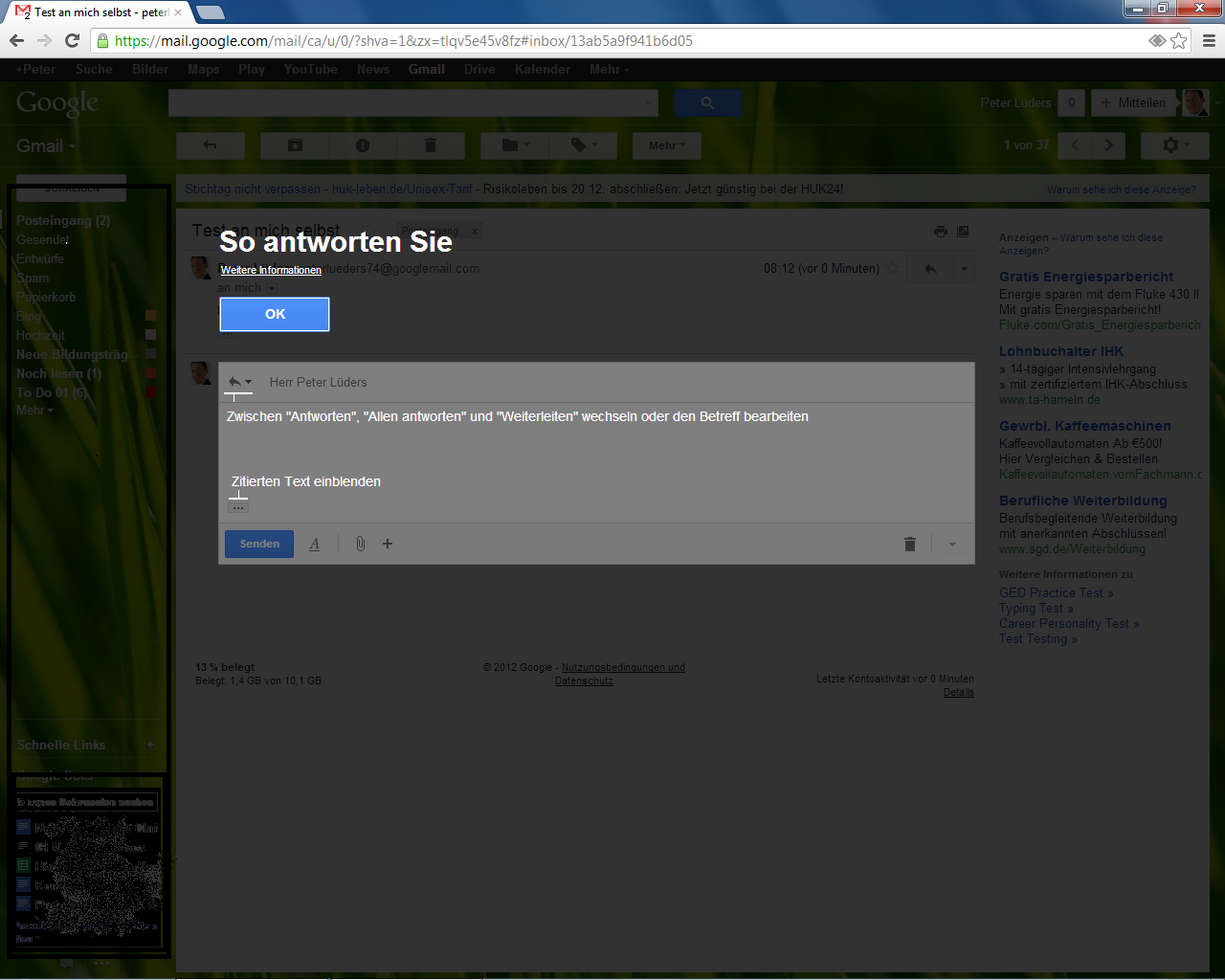1225x980 pixels.
Task: Open Drive in the Google bar
Action: 479,69
